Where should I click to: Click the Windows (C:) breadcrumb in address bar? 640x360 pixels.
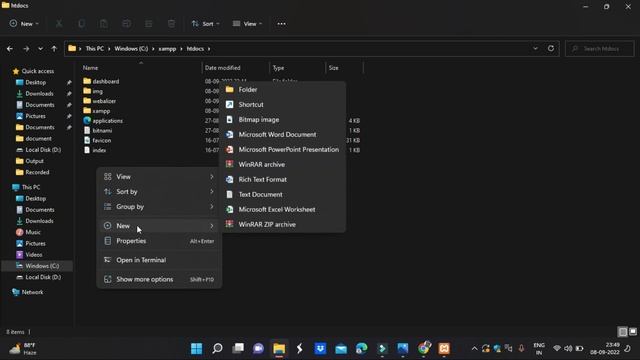(131, 49)
